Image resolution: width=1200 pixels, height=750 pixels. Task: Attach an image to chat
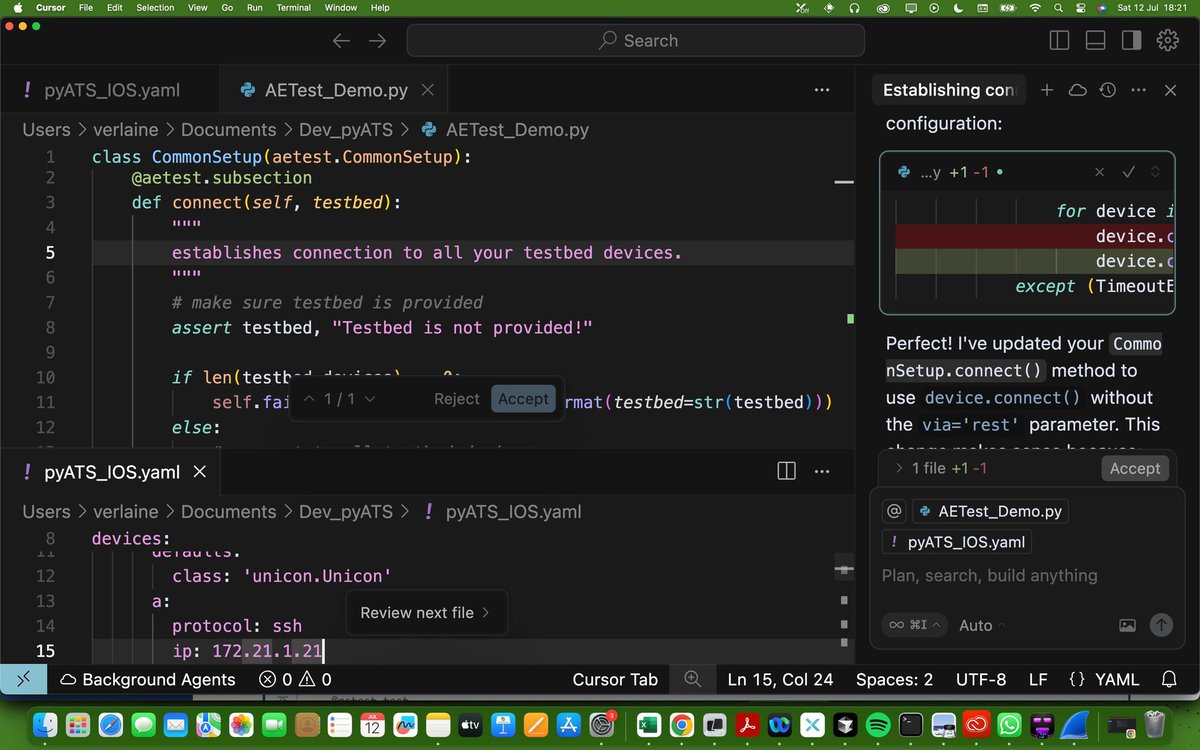tap(1127, 625)
